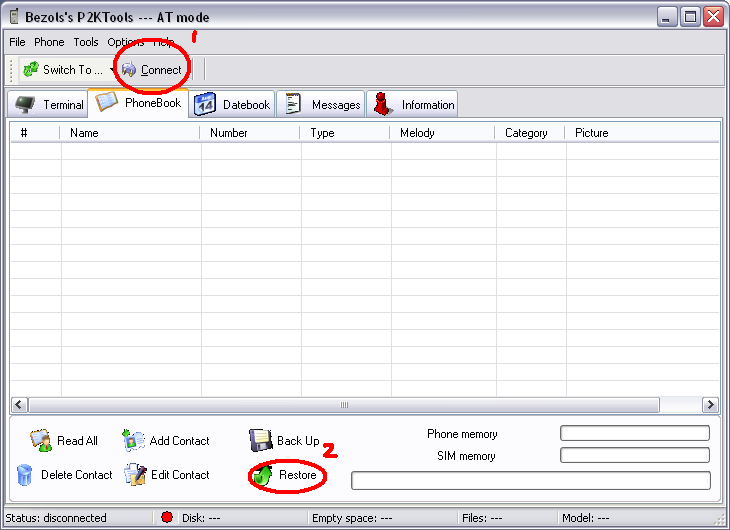The height and width of the screenshot is (530, 730).
Task: Click the Back Up floppy disk icon
Action: [261, 441]
